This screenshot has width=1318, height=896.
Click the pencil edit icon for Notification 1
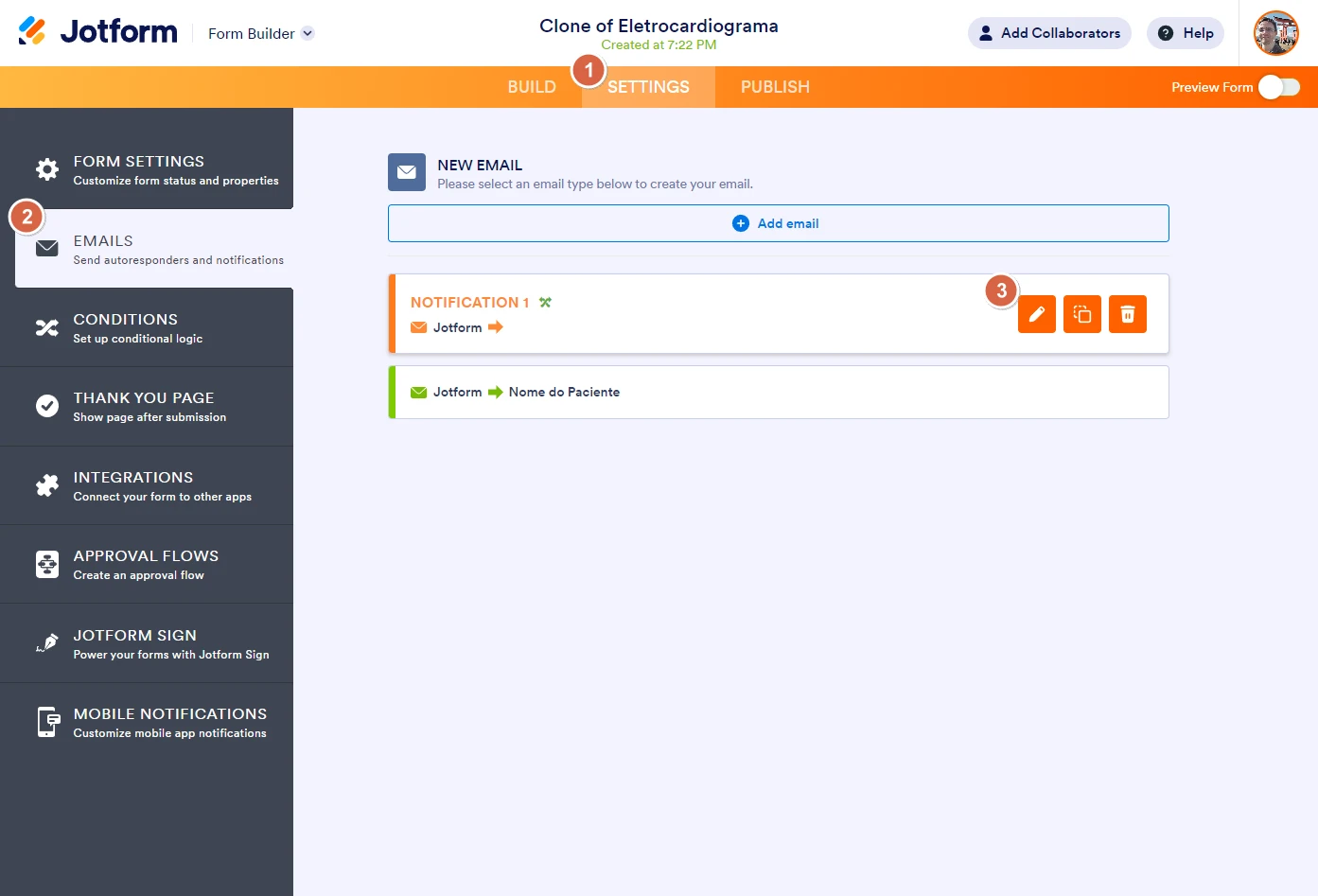(1036, 314)
